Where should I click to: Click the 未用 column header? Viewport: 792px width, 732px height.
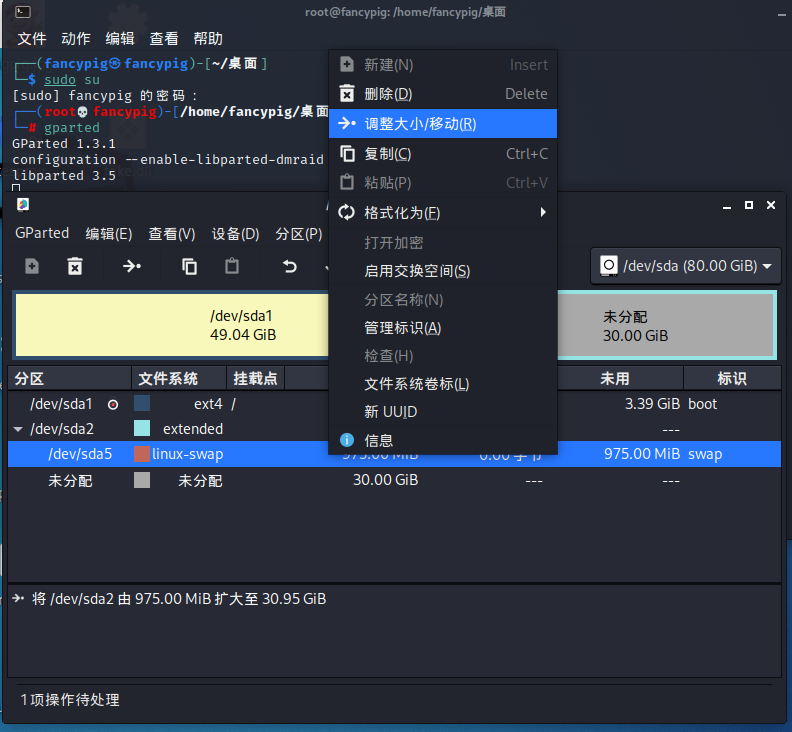click(x=620, y=378)
